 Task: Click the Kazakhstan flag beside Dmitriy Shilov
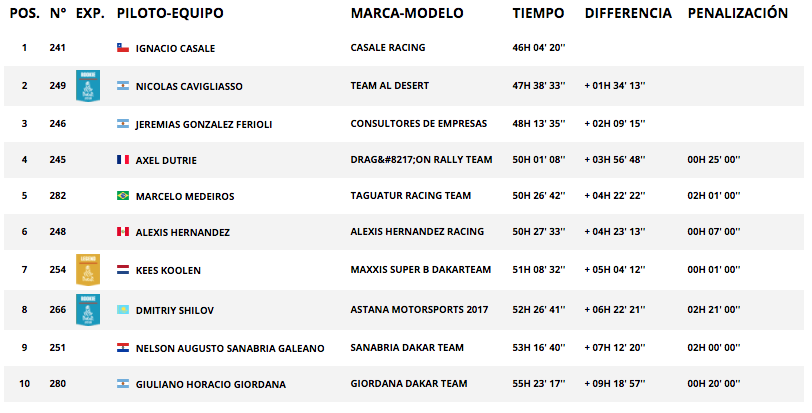(123, 309)
